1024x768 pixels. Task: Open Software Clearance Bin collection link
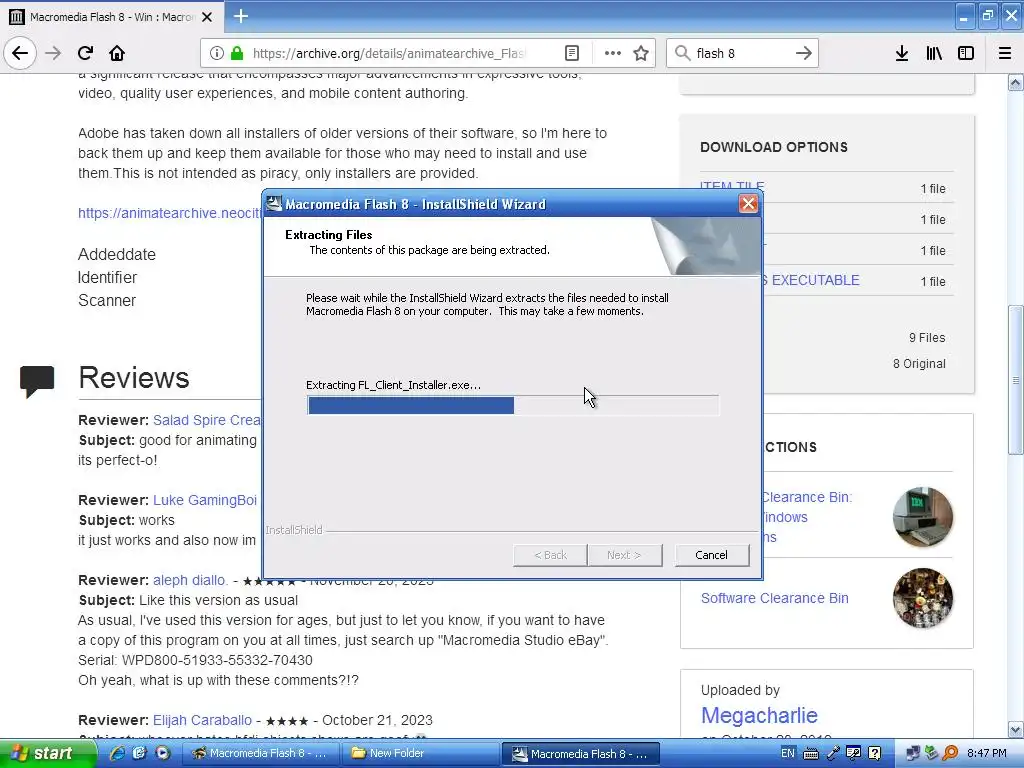775,598
